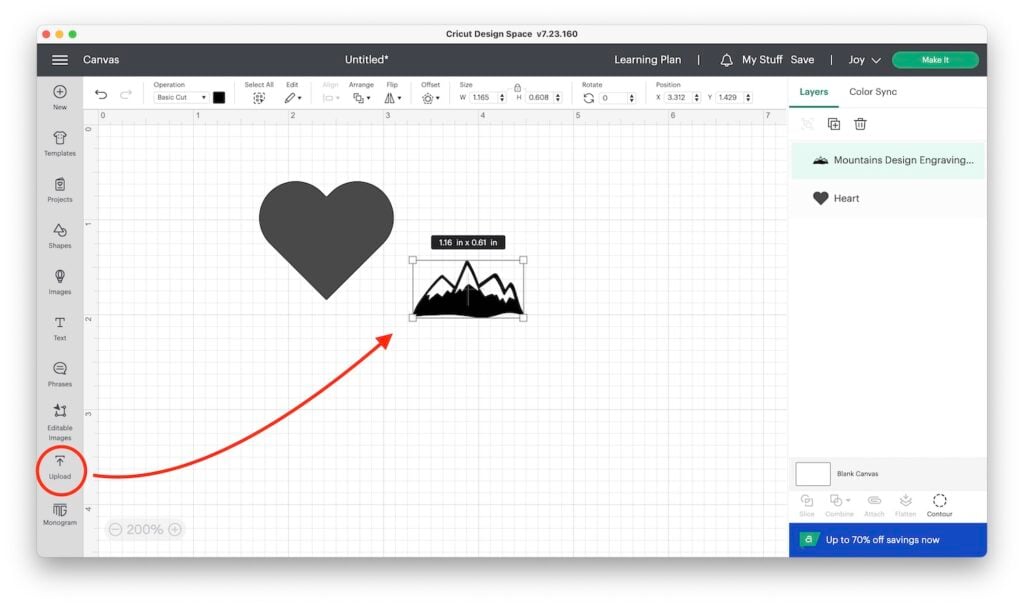
Task: Undo the last action
Action: tap(101, 95)
